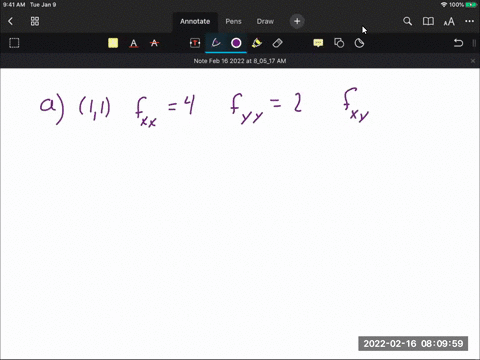Image resolution: width=480 pixels, height=360 pixels.
Task: Open the thumbnail grid view
Action: (x=35, y=21)
